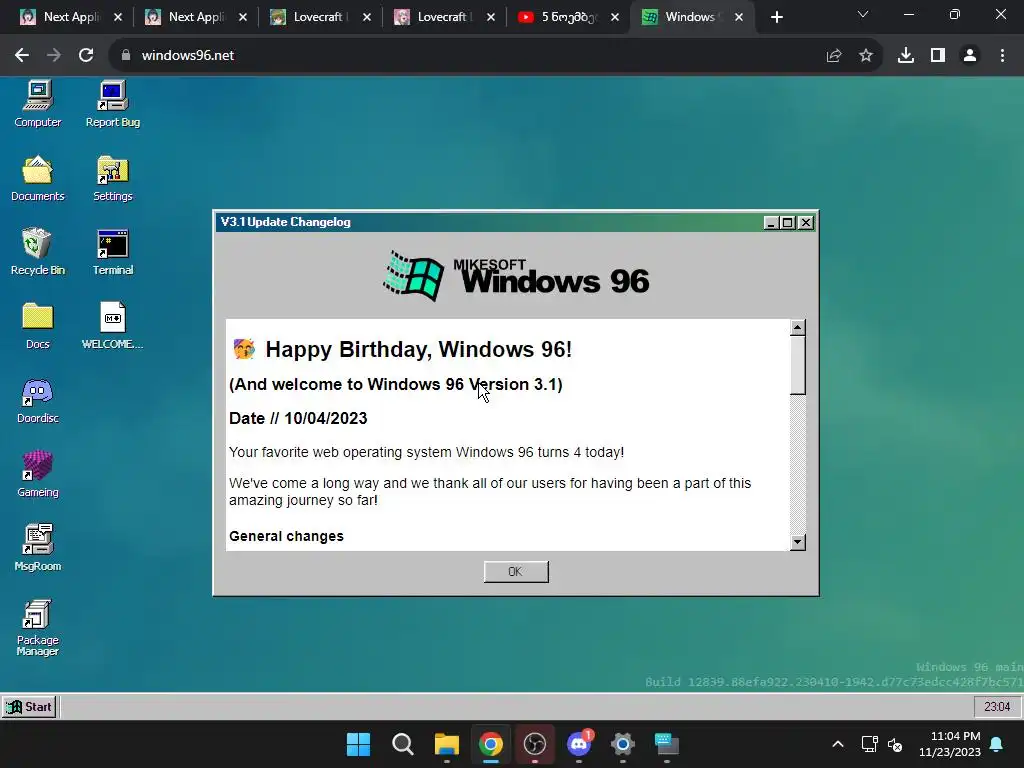Launch the Doordisc shortcut
Screen dimensions: 1024x768
coord(38,400)
